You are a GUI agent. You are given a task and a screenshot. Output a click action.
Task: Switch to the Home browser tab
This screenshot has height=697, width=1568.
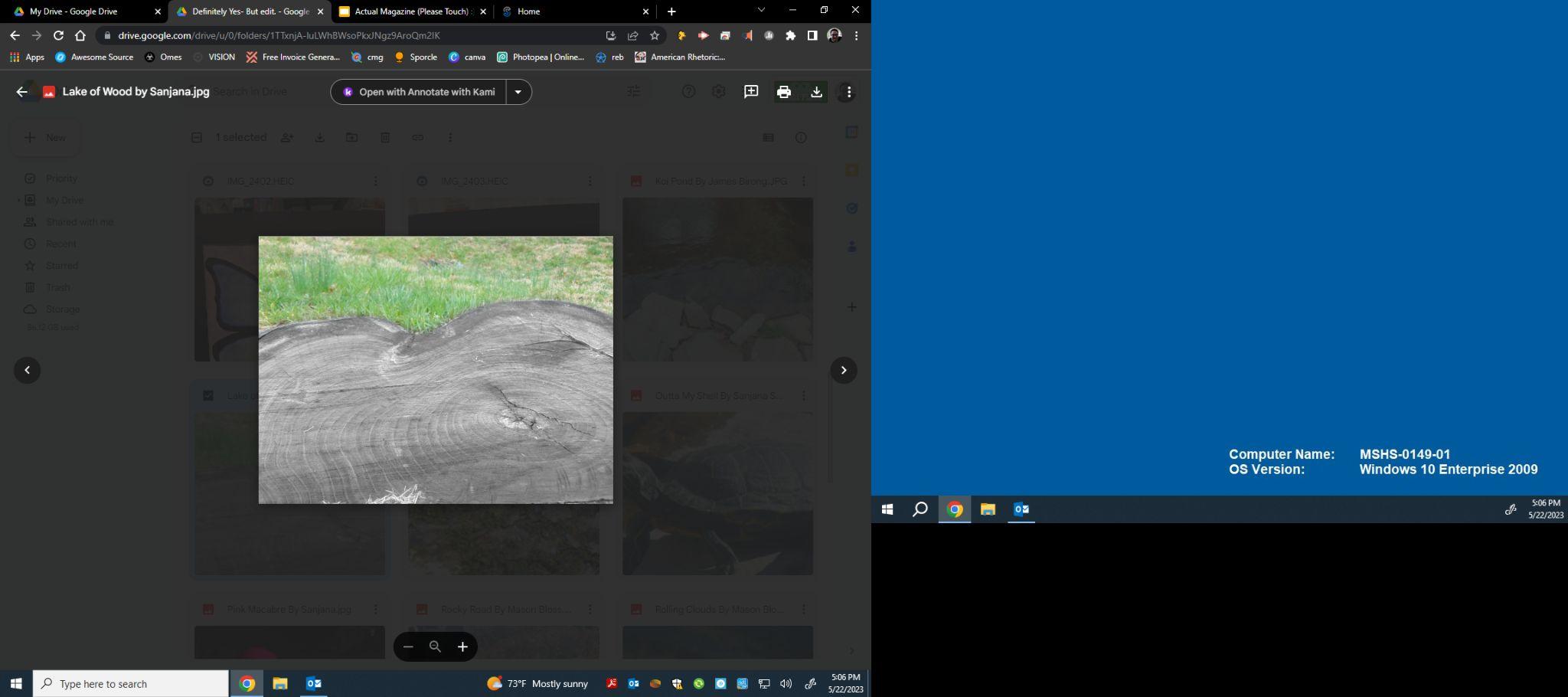[576, 11]
